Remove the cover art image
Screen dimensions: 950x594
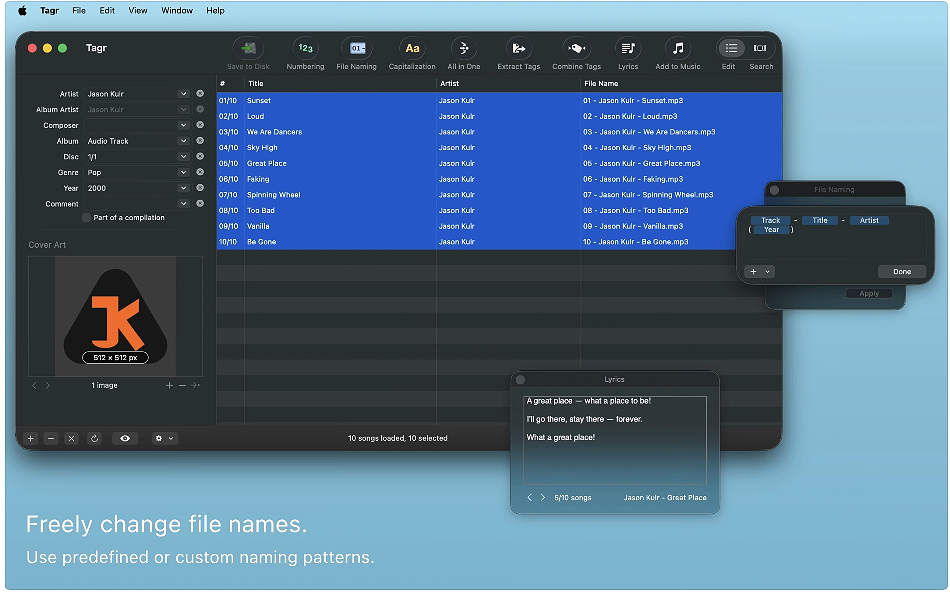click(x=182, y=385)
